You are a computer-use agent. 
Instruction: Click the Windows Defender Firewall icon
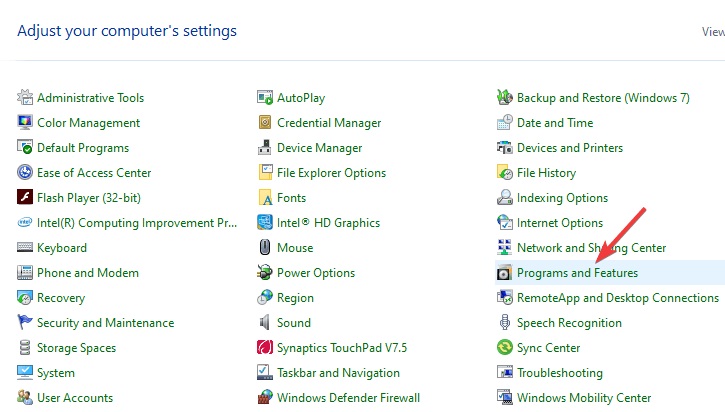pyautogui.click(x=265, y=397)
